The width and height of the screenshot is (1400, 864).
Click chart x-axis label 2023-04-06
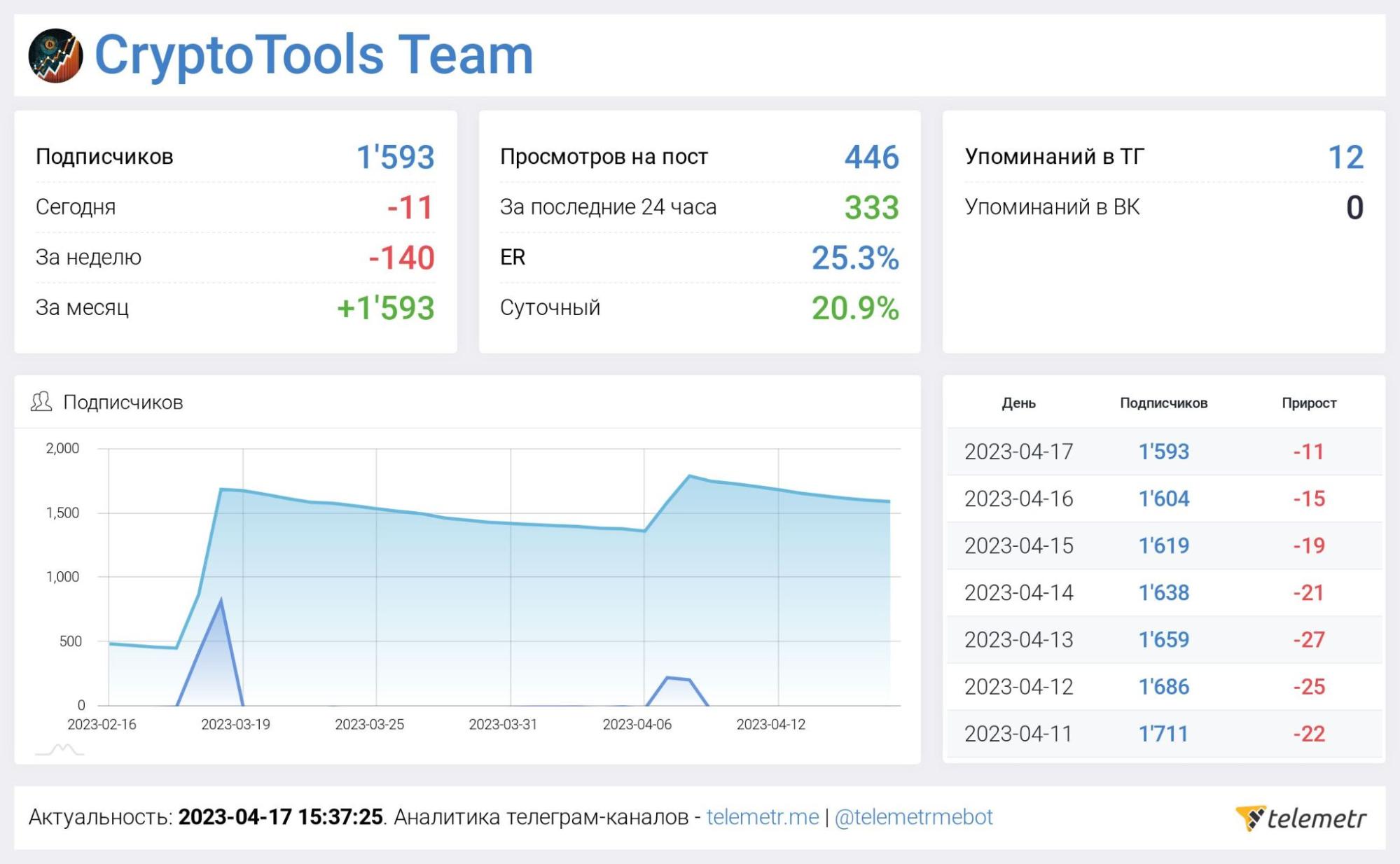click(637, 725)
